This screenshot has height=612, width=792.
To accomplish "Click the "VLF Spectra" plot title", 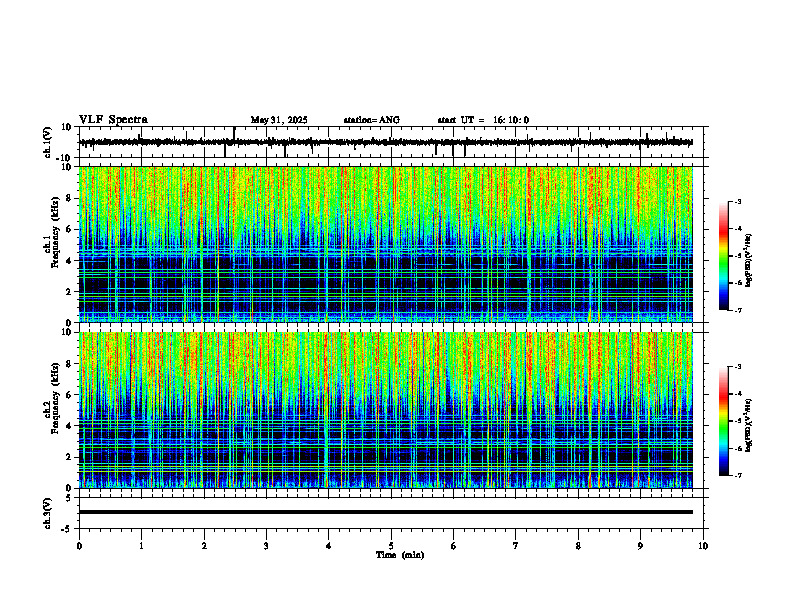I will point(113,120).
